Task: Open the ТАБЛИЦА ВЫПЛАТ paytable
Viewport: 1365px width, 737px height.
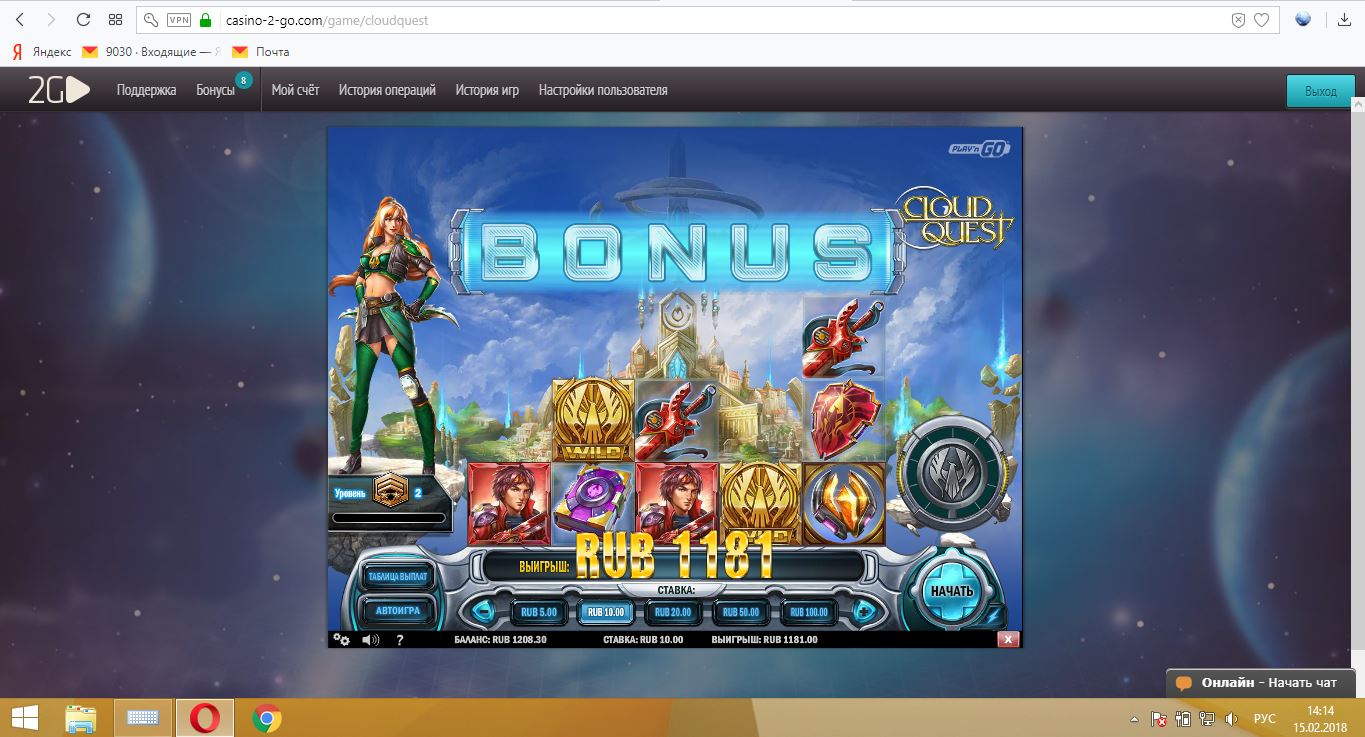Action: click(x=397, y=577)
